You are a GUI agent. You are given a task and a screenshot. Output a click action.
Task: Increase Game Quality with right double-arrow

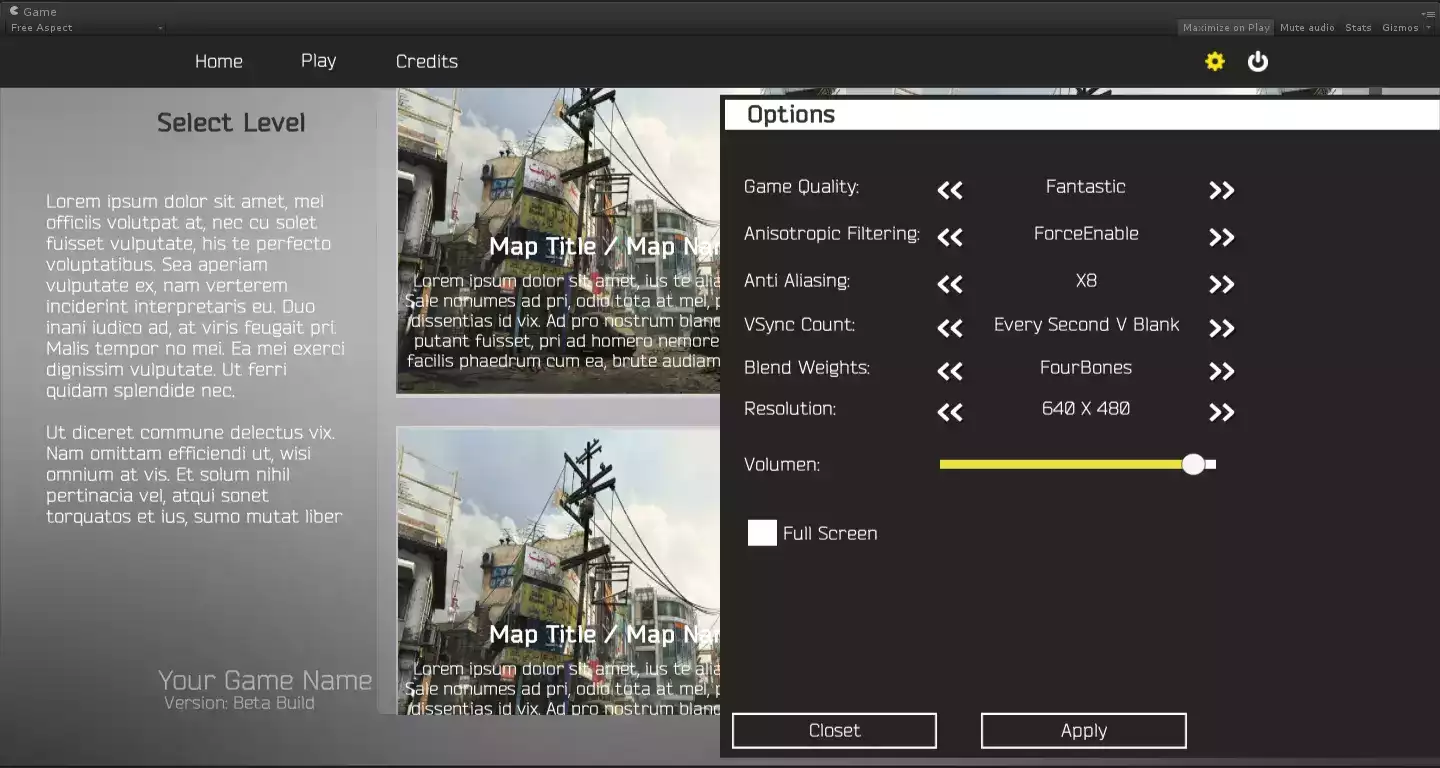1221,190
